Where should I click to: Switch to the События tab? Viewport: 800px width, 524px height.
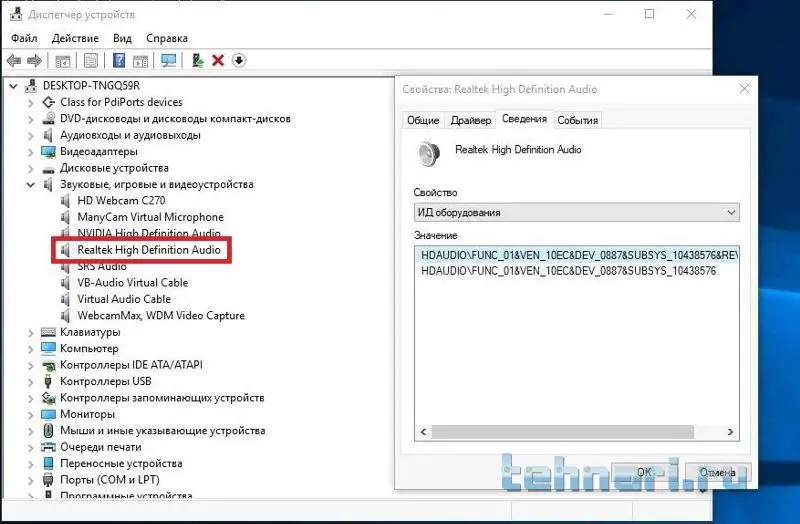tap(578, 120)
